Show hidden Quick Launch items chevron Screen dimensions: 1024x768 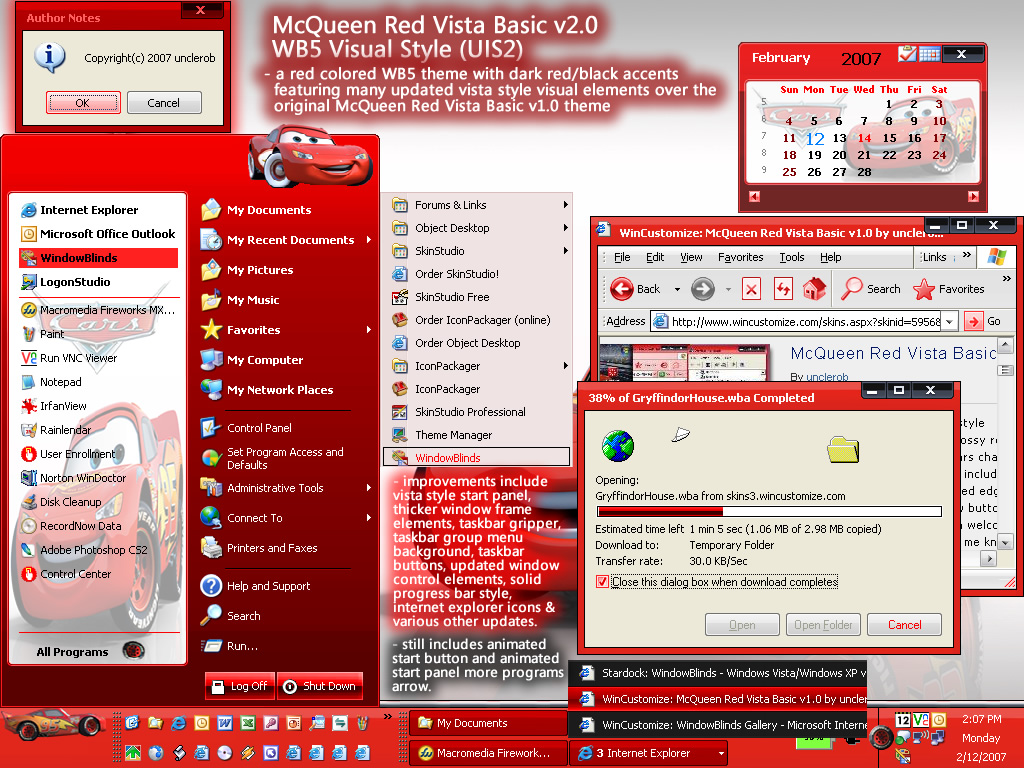[x=387, y=716]
